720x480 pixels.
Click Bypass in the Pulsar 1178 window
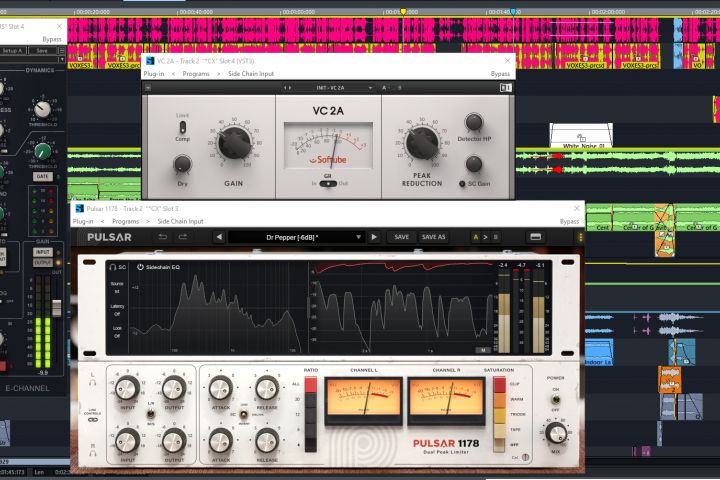coord(569,221)
